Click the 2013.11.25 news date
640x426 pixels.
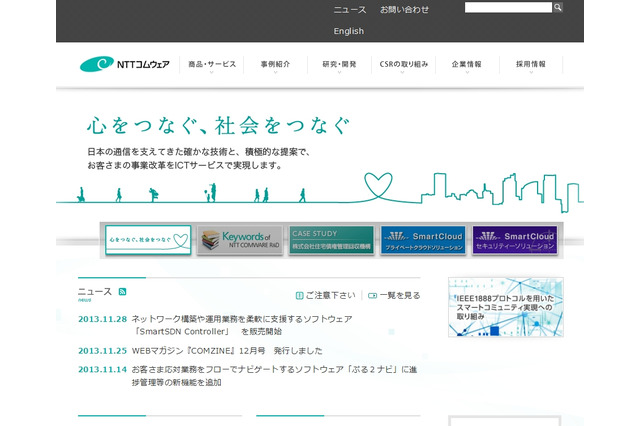click(102, 351)
